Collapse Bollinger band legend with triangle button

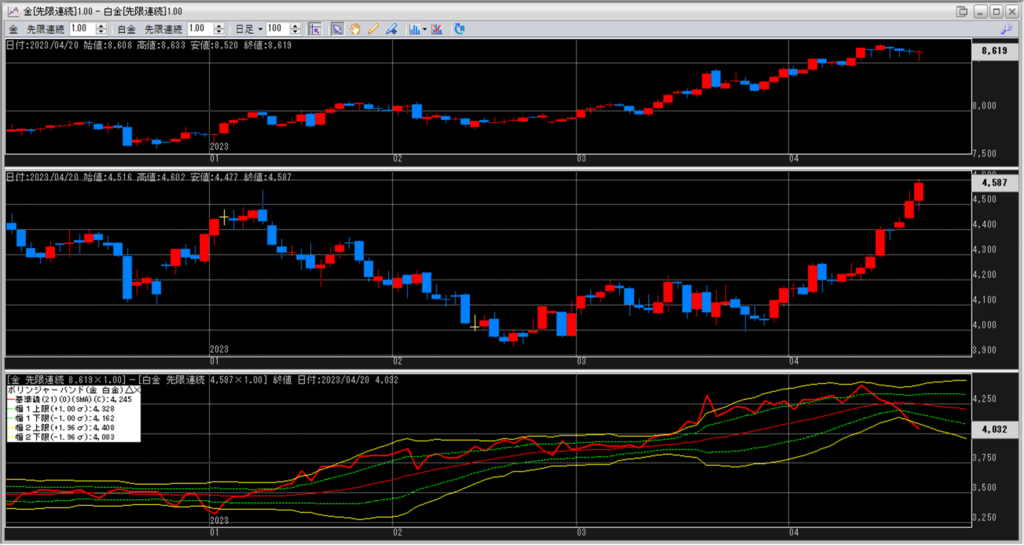(127, 389)
